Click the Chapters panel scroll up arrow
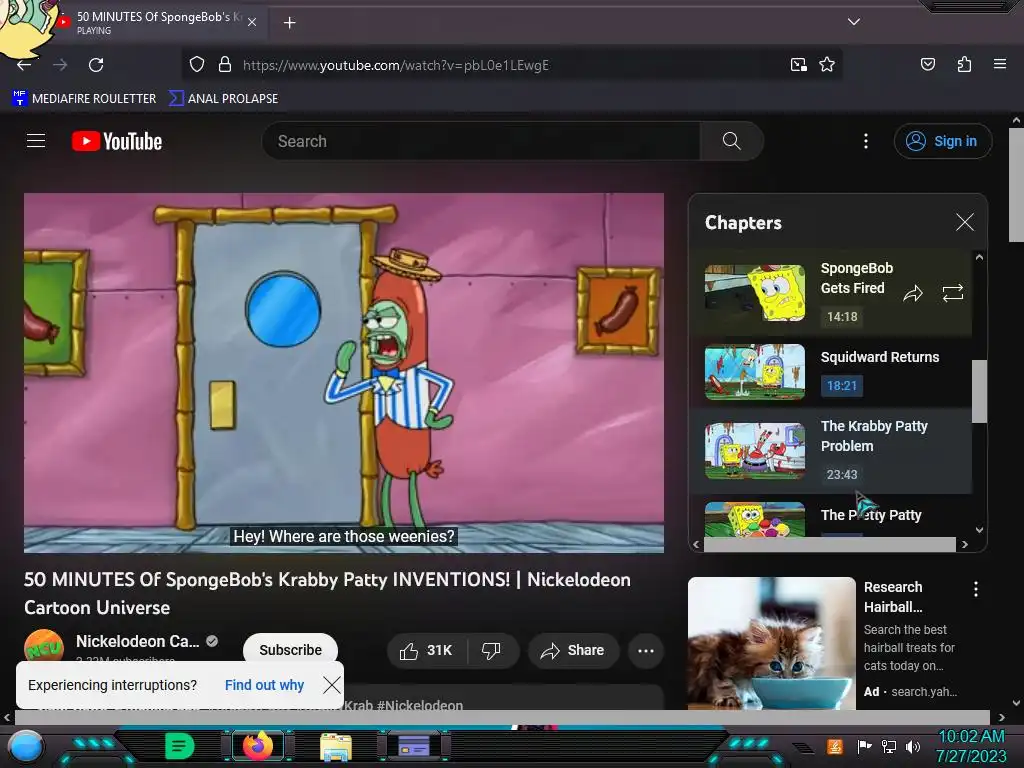Viewport: 1024px width, 768px height. click(979, 257)
